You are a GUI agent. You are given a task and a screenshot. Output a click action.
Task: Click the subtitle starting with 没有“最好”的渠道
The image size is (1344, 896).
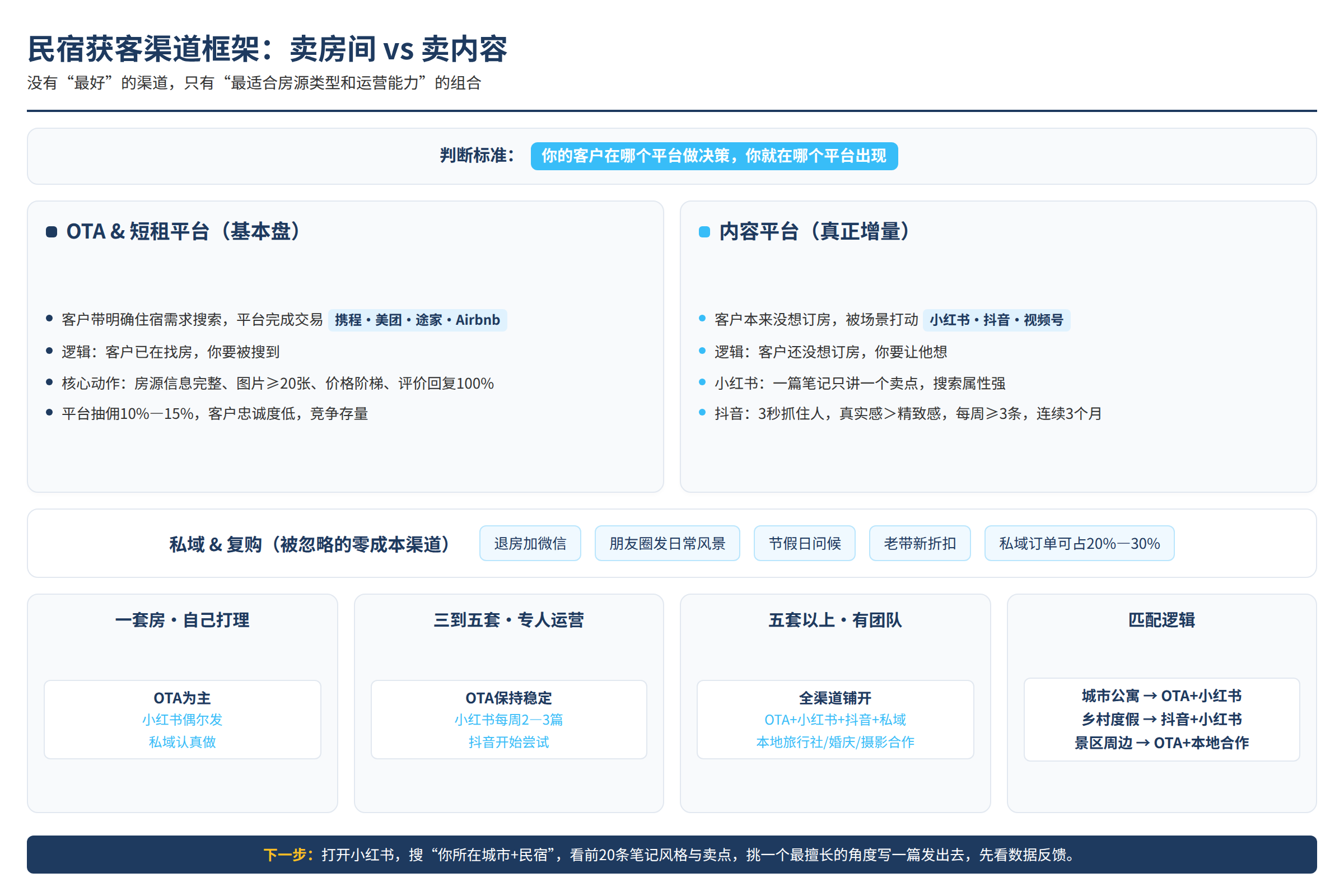(254, 83)
